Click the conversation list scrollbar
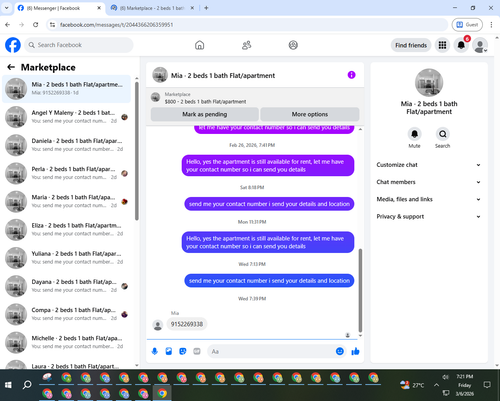 [x=137, y=150]
